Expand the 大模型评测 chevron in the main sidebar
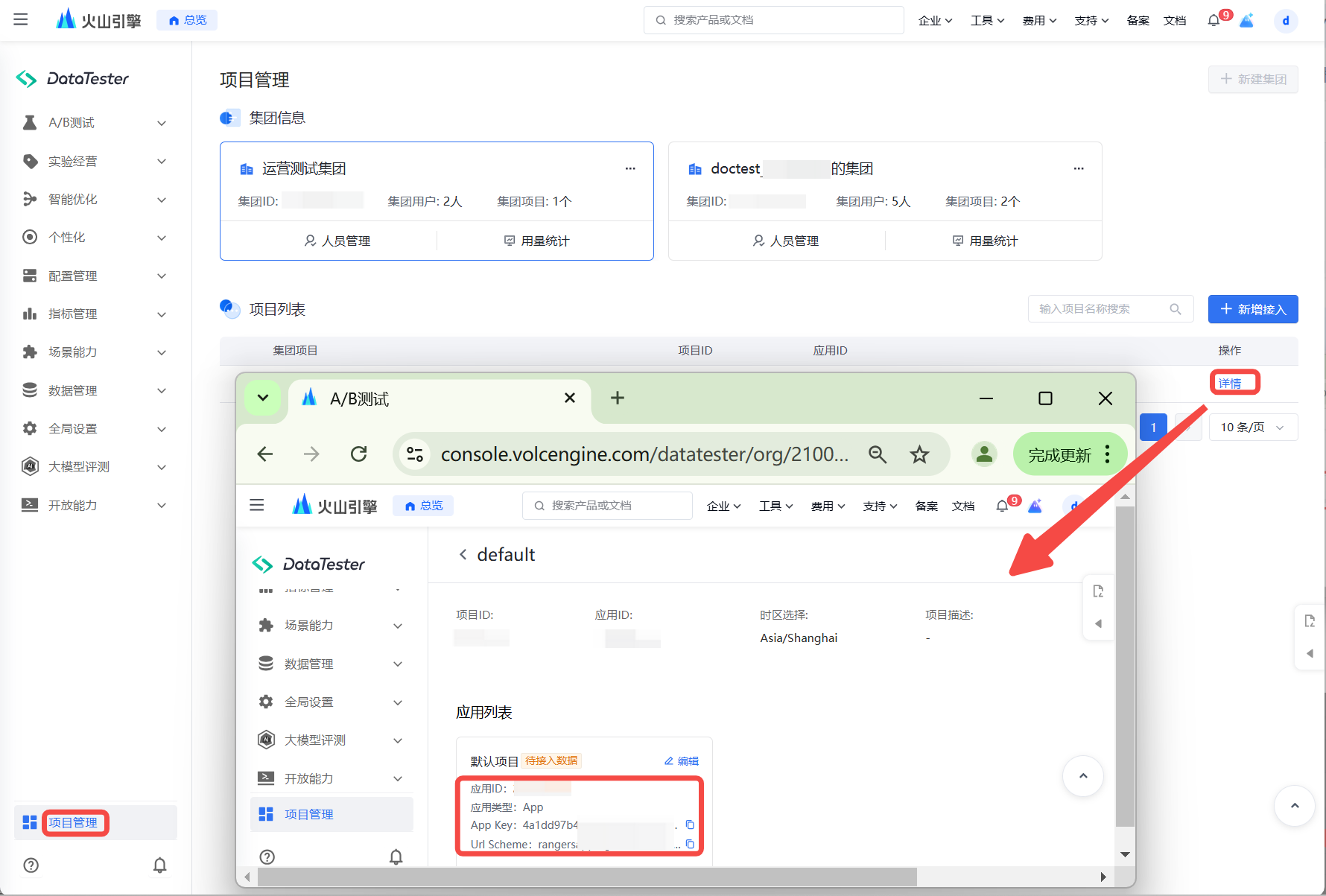1326x896 pixels. click(x=162, y=467)
